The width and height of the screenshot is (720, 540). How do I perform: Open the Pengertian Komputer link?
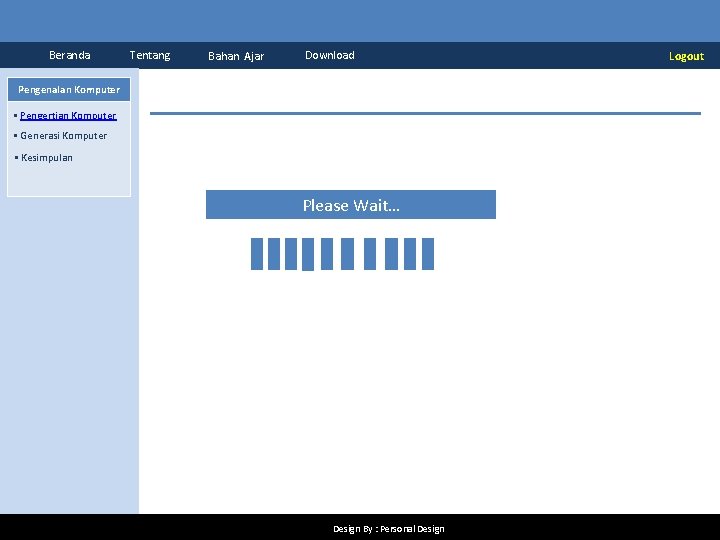68,116
